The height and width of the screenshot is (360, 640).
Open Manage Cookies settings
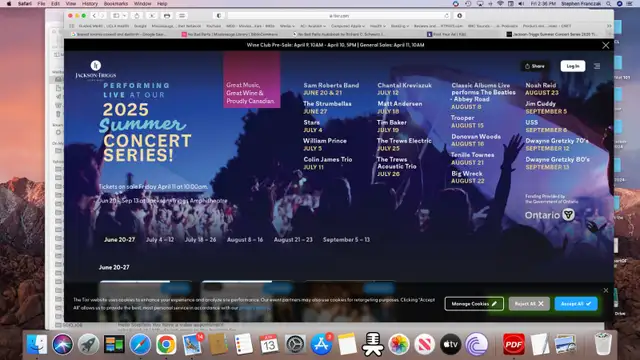[x=474, y=304]
